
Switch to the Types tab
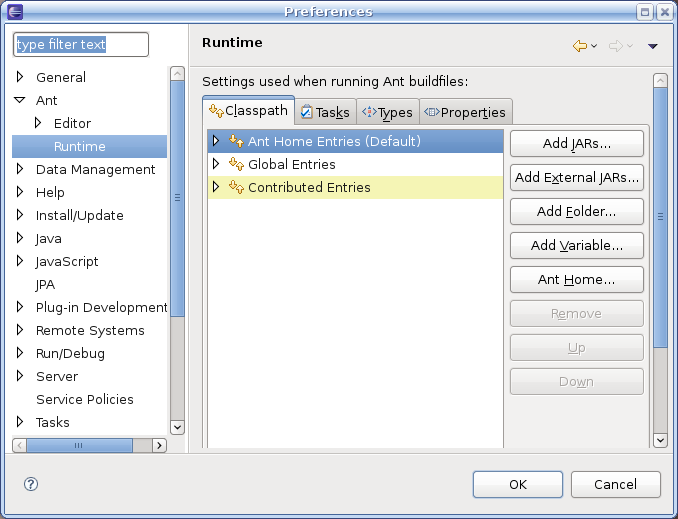pos(387,112)
